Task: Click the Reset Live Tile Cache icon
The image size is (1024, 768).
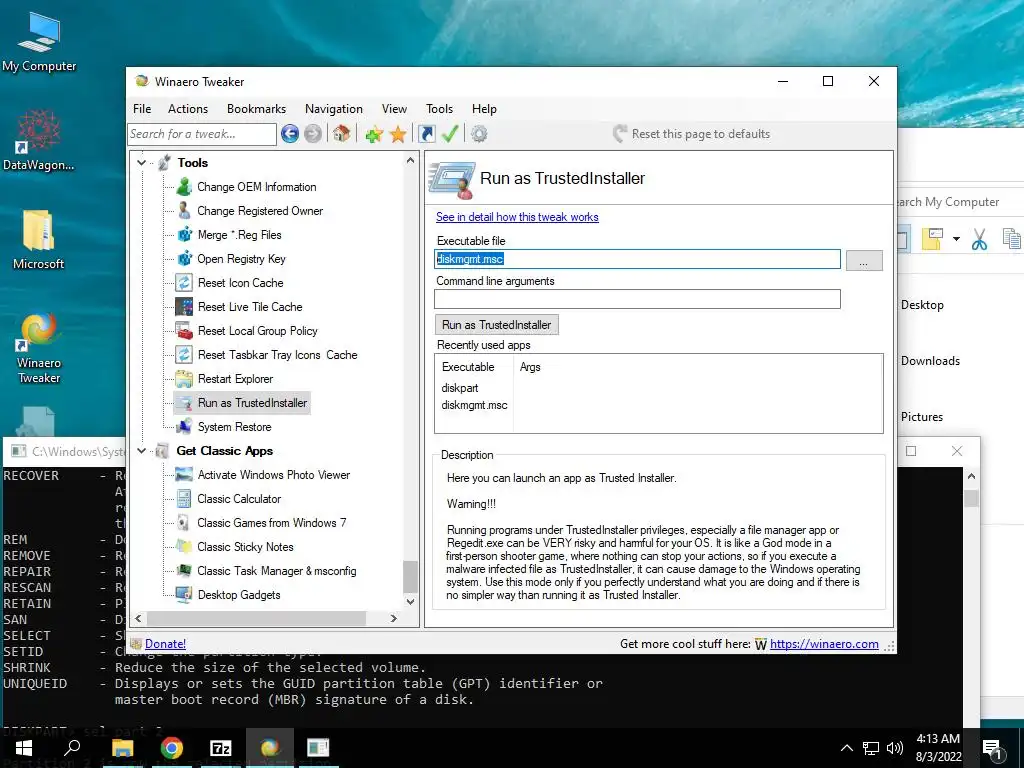Action: [x=184, y=306]
